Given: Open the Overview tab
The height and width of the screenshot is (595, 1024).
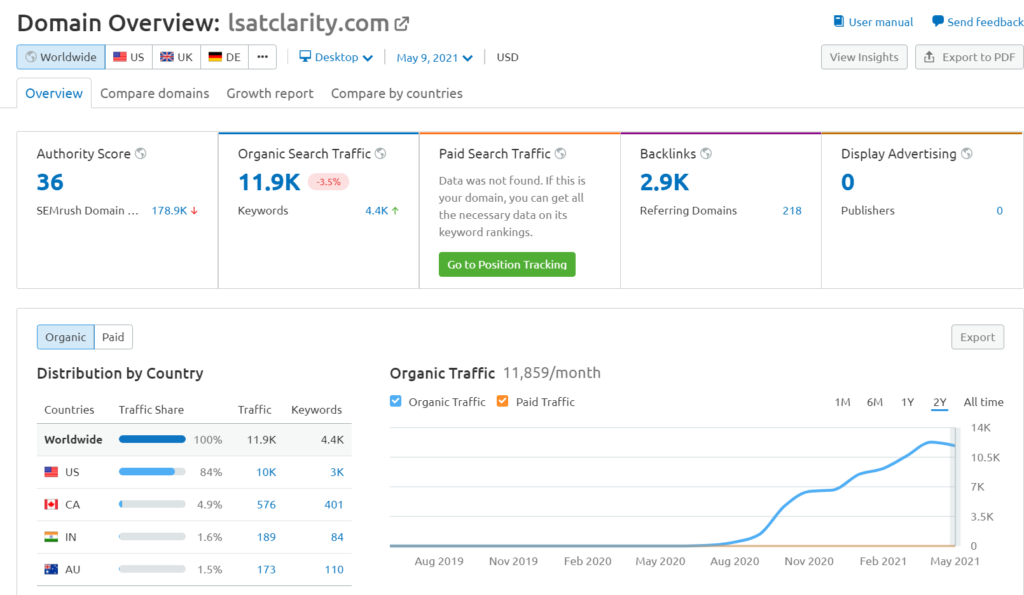Looking at the screenshot, I should coord(54,93).
